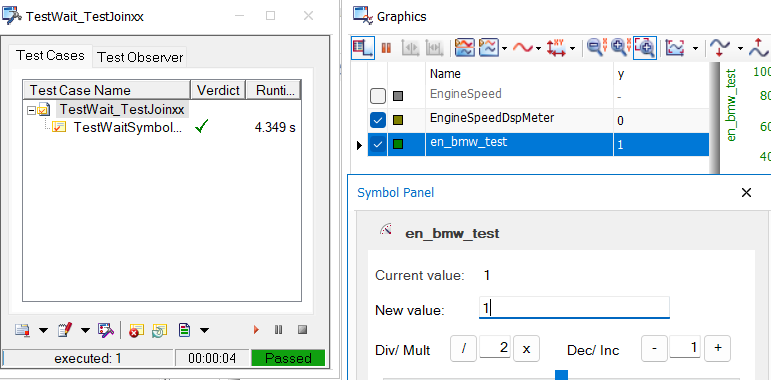Screen dimensions: 771x380
Task: Click the blue document report-view icon
Action: (x=185, y=330)
